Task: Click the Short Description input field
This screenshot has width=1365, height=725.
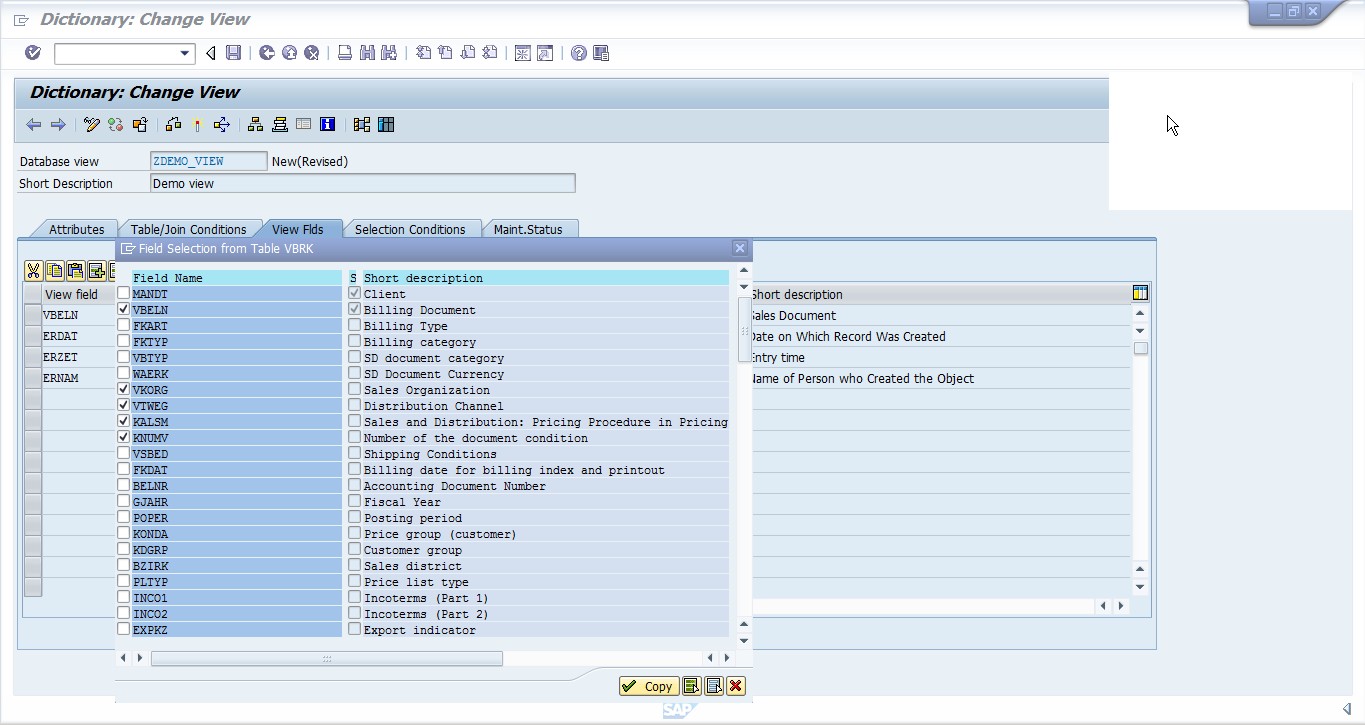Action: [x=360, y=183]
